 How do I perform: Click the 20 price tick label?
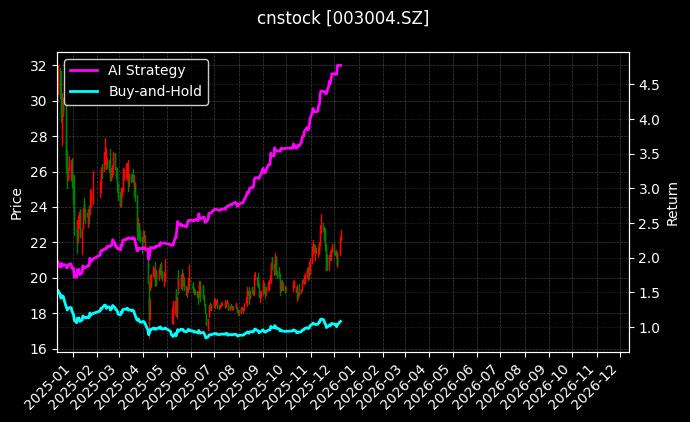pos(38,278)
